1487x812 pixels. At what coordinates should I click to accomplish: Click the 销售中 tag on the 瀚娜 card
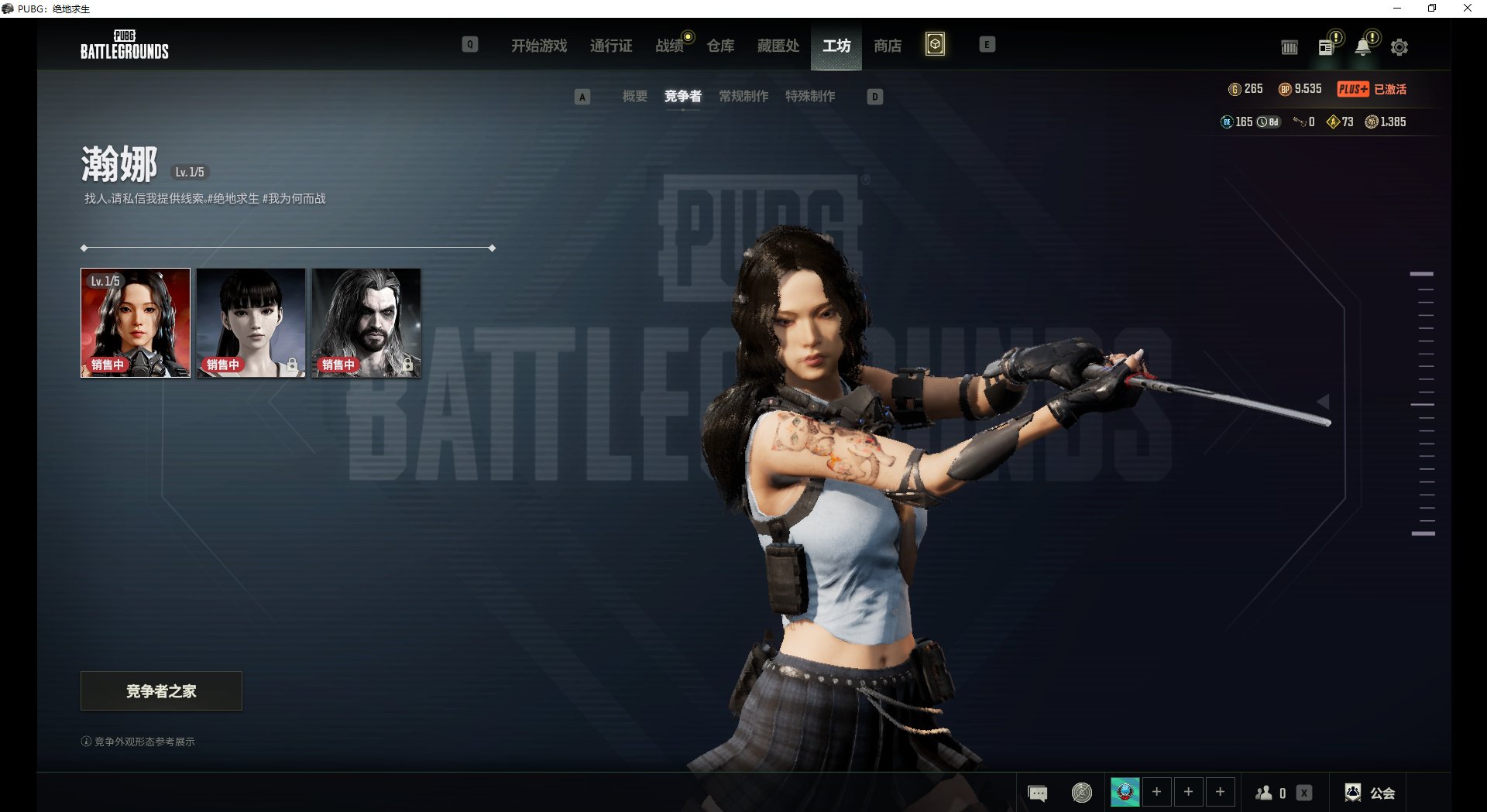pyautogui.click(x=107, y=365)
